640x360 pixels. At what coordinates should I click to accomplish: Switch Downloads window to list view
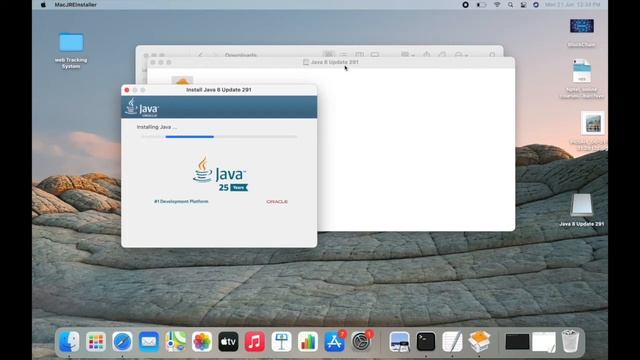pyautogui.click(x=344, y=55)
